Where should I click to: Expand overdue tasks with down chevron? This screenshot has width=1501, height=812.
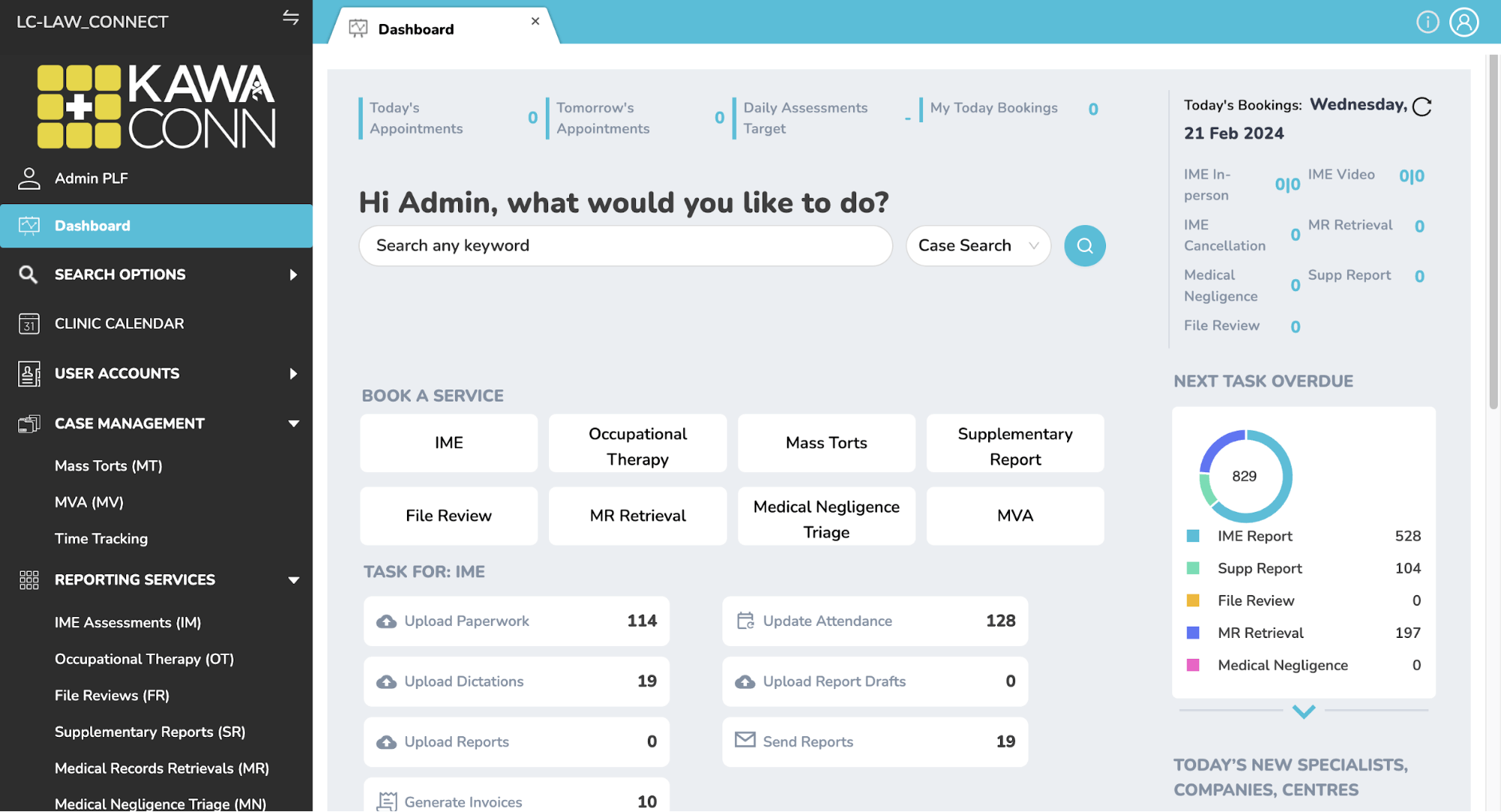pyautogui.click(x=1304, y=711)
